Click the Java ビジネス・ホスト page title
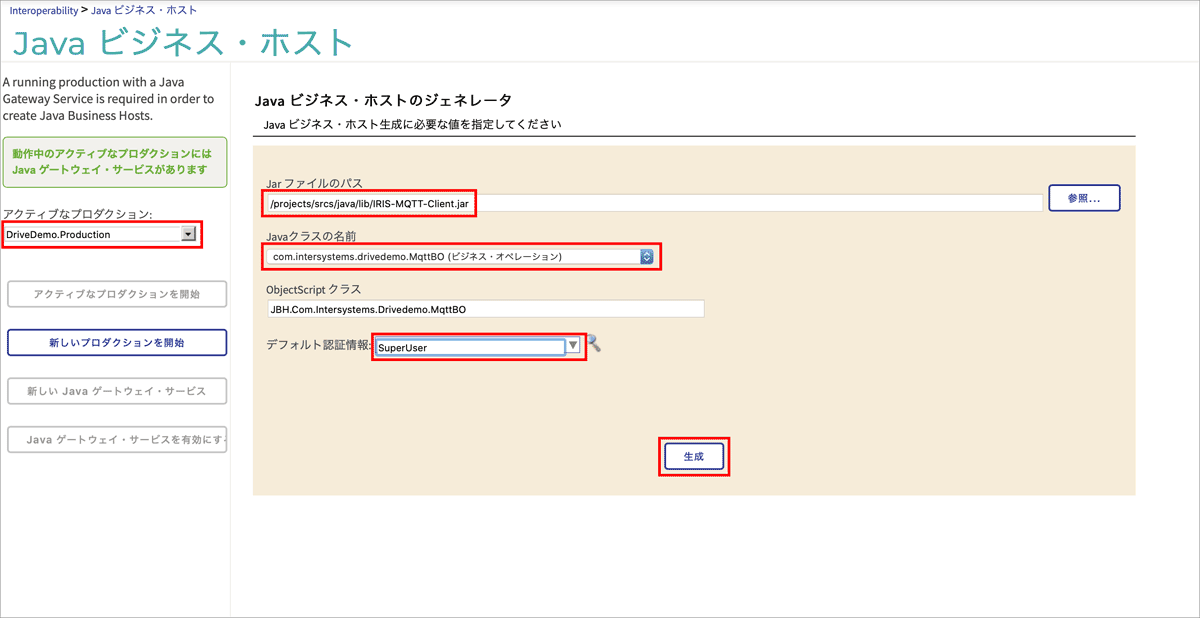The height and width of the screenshot is (618, 1200). [182, 43]
